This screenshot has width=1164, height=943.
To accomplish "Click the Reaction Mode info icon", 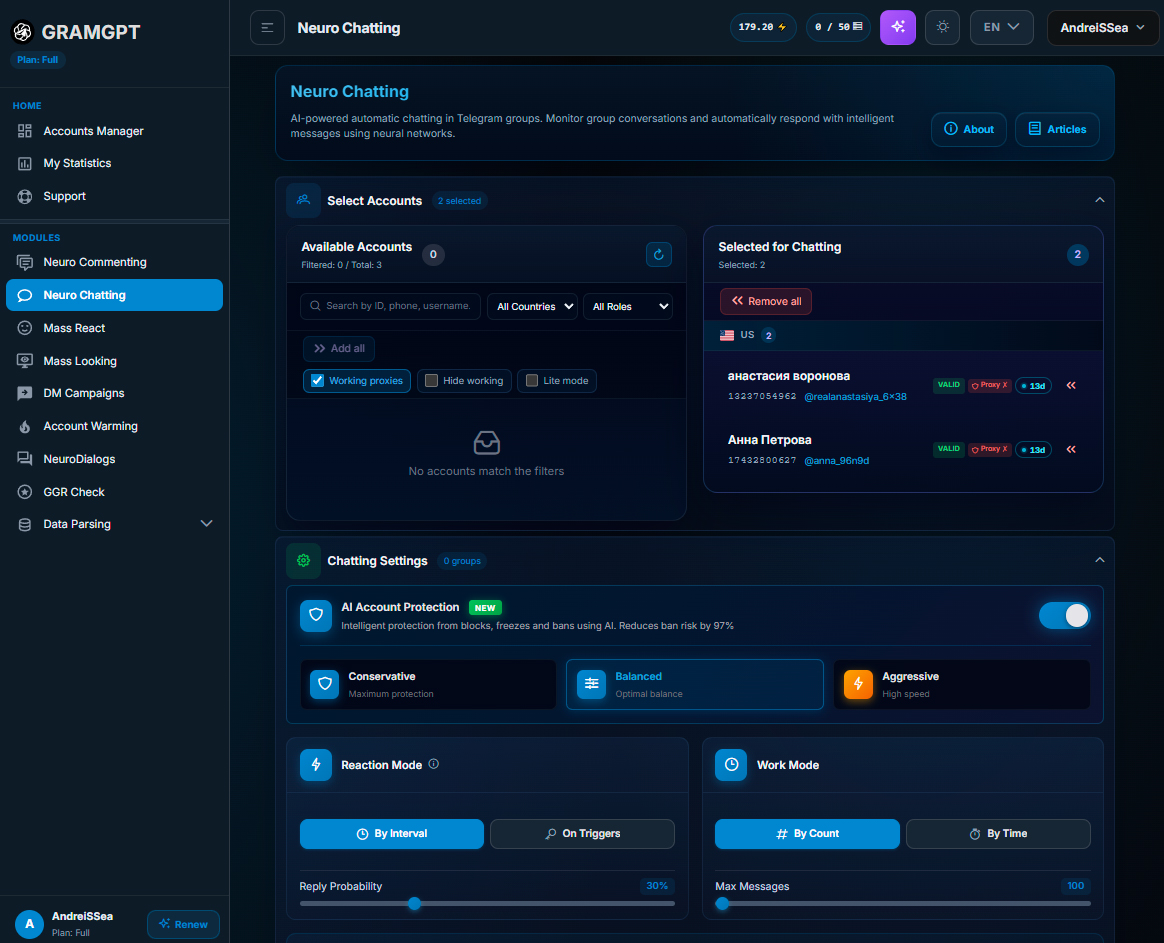I will (x=434, y=764).
